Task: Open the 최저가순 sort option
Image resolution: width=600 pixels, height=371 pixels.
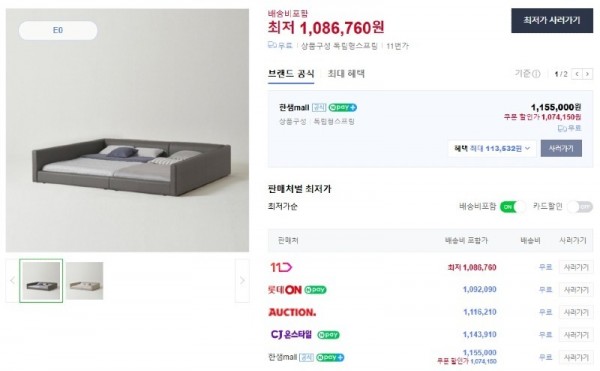Action: pos(282,207)
